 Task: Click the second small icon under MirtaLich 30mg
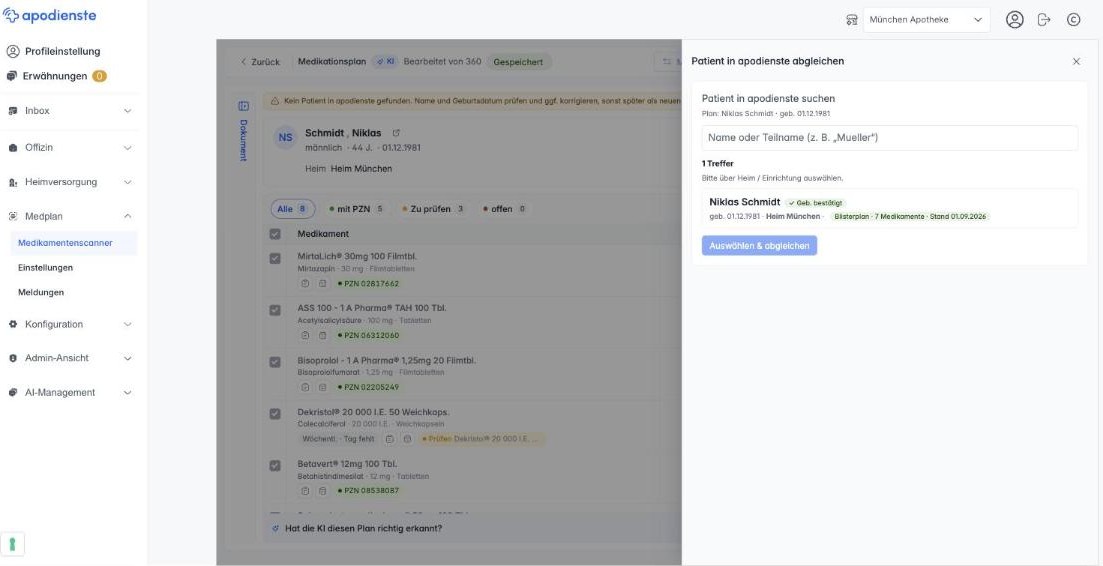click(322, 283)
